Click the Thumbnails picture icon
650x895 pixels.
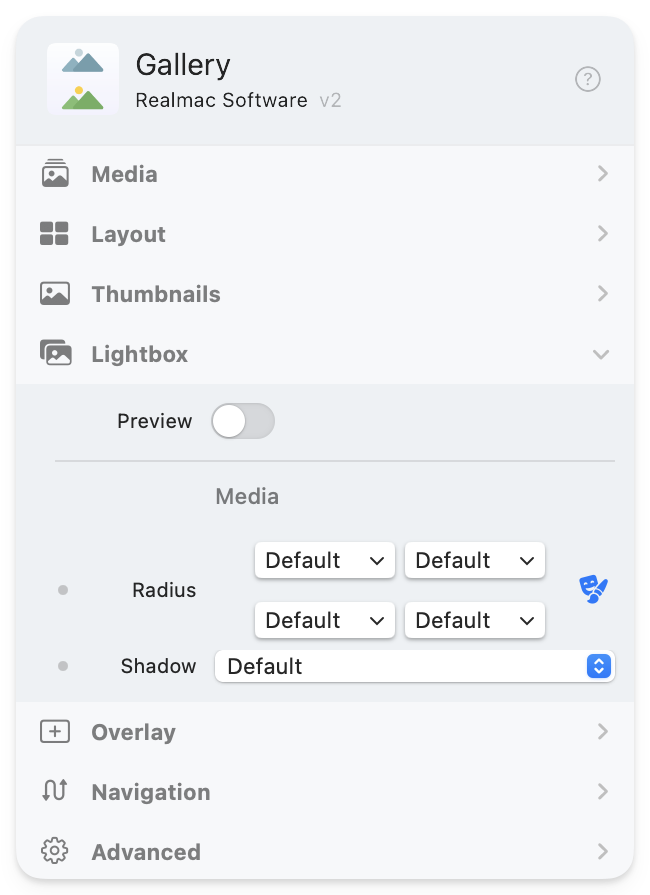pos(55,294)
